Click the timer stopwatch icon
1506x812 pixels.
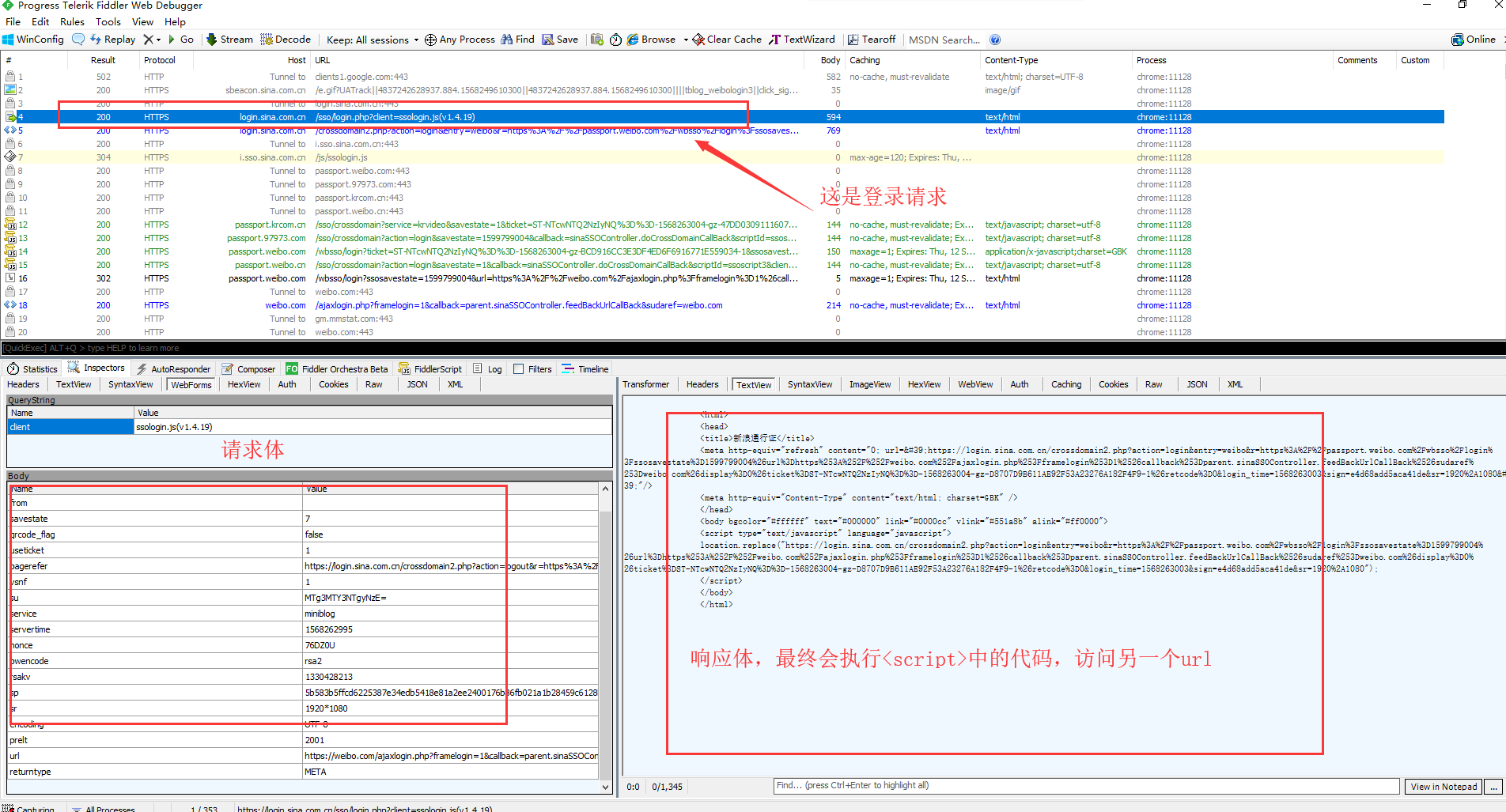pyautogui.click(x=615, y=40)
